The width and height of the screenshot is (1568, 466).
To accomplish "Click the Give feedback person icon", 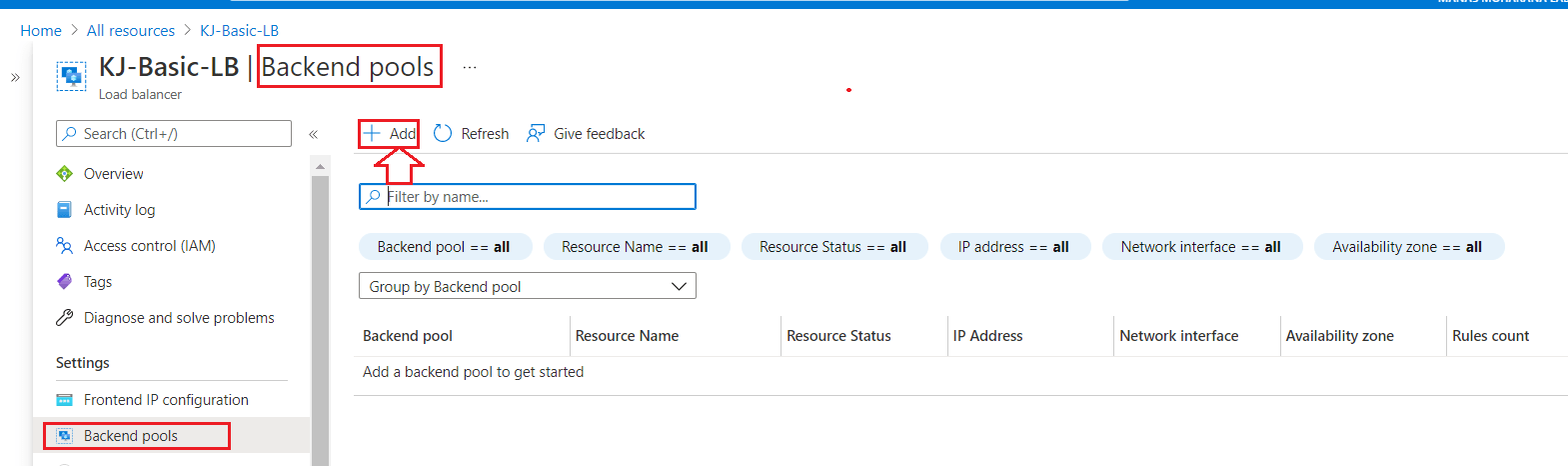I will (x=536, y=133).
